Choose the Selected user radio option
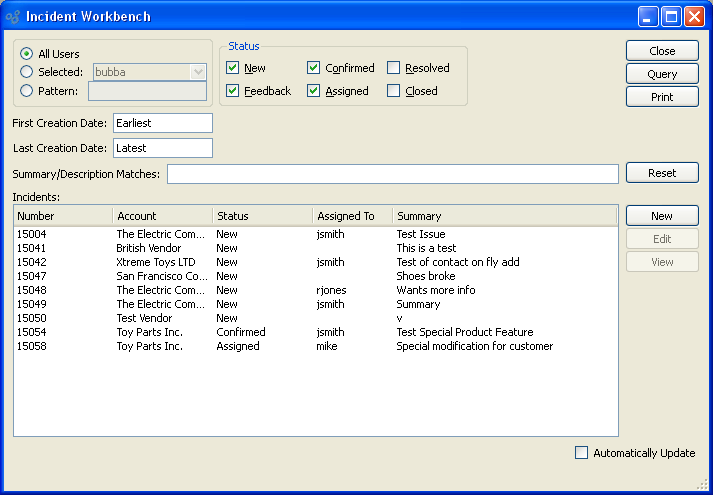Viewport: 713px width, 495px height. 27,72
